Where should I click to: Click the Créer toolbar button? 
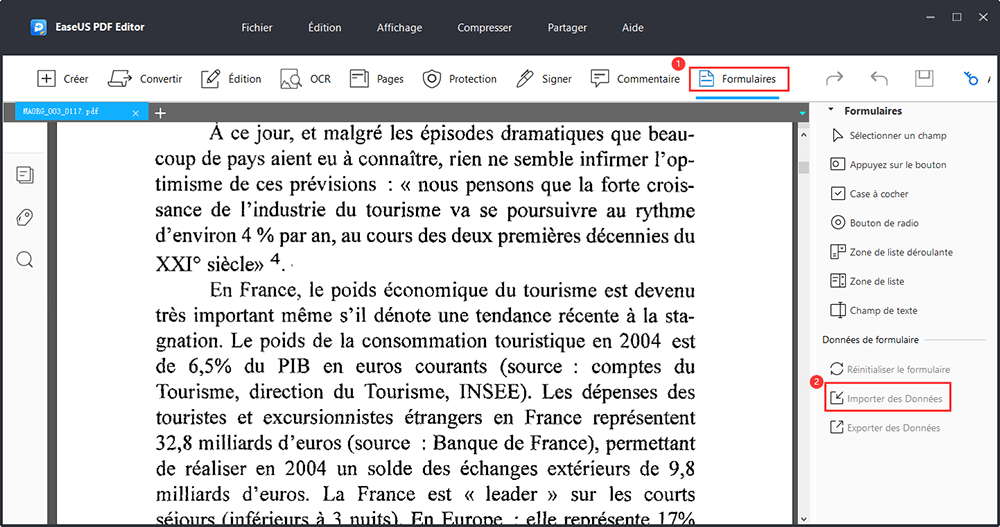click(62, 78)
